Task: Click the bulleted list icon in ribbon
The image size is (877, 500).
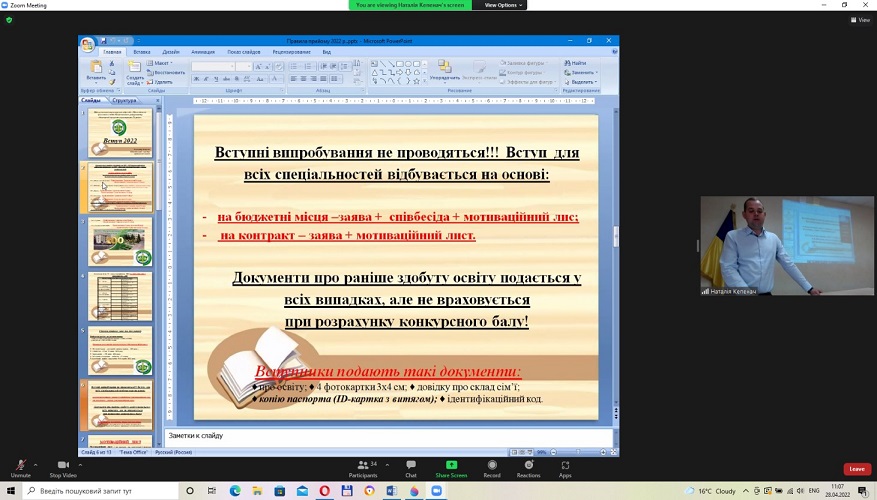Action: tap(294, 67)
